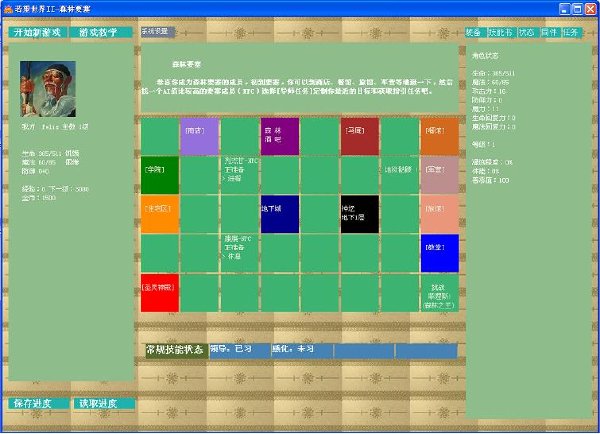The image size is (600, 434).
Task: Enter the dark red [马厩] tile
Action: point(360,136)
